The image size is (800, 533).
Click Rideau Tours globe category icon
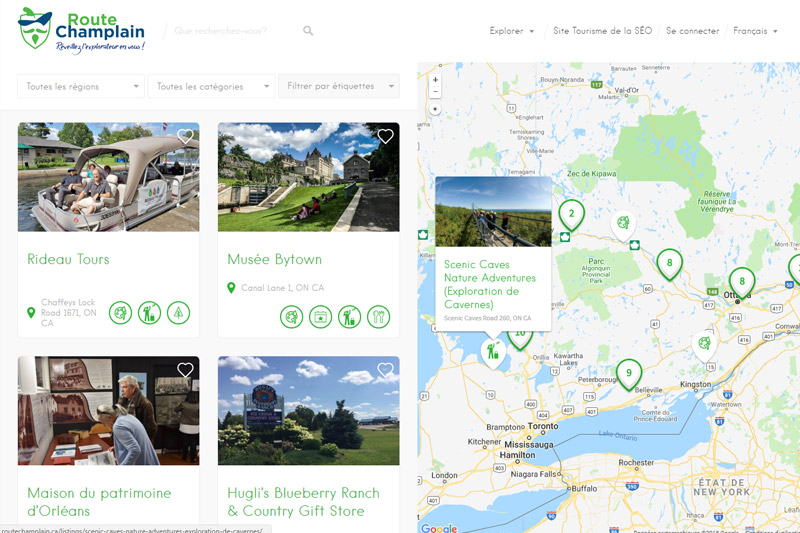tap(120, 313)
